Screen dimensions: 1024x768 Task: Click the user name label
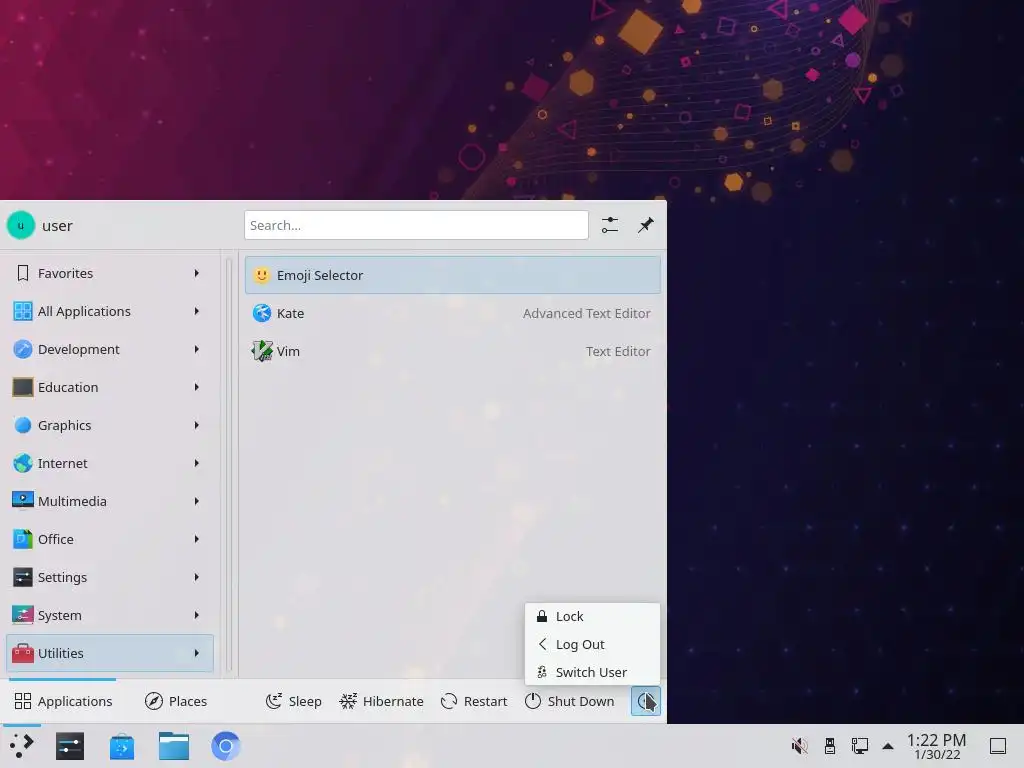57,225
